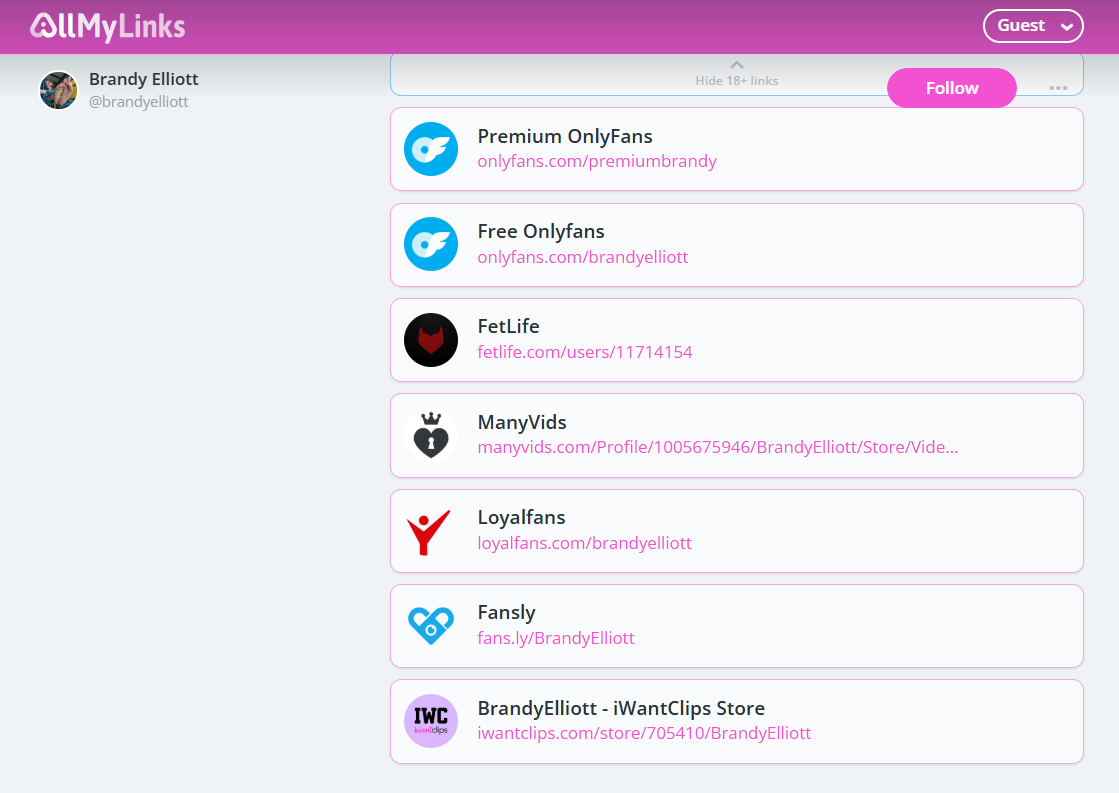Click the Free Onlyfans icon

coord(431,244)
